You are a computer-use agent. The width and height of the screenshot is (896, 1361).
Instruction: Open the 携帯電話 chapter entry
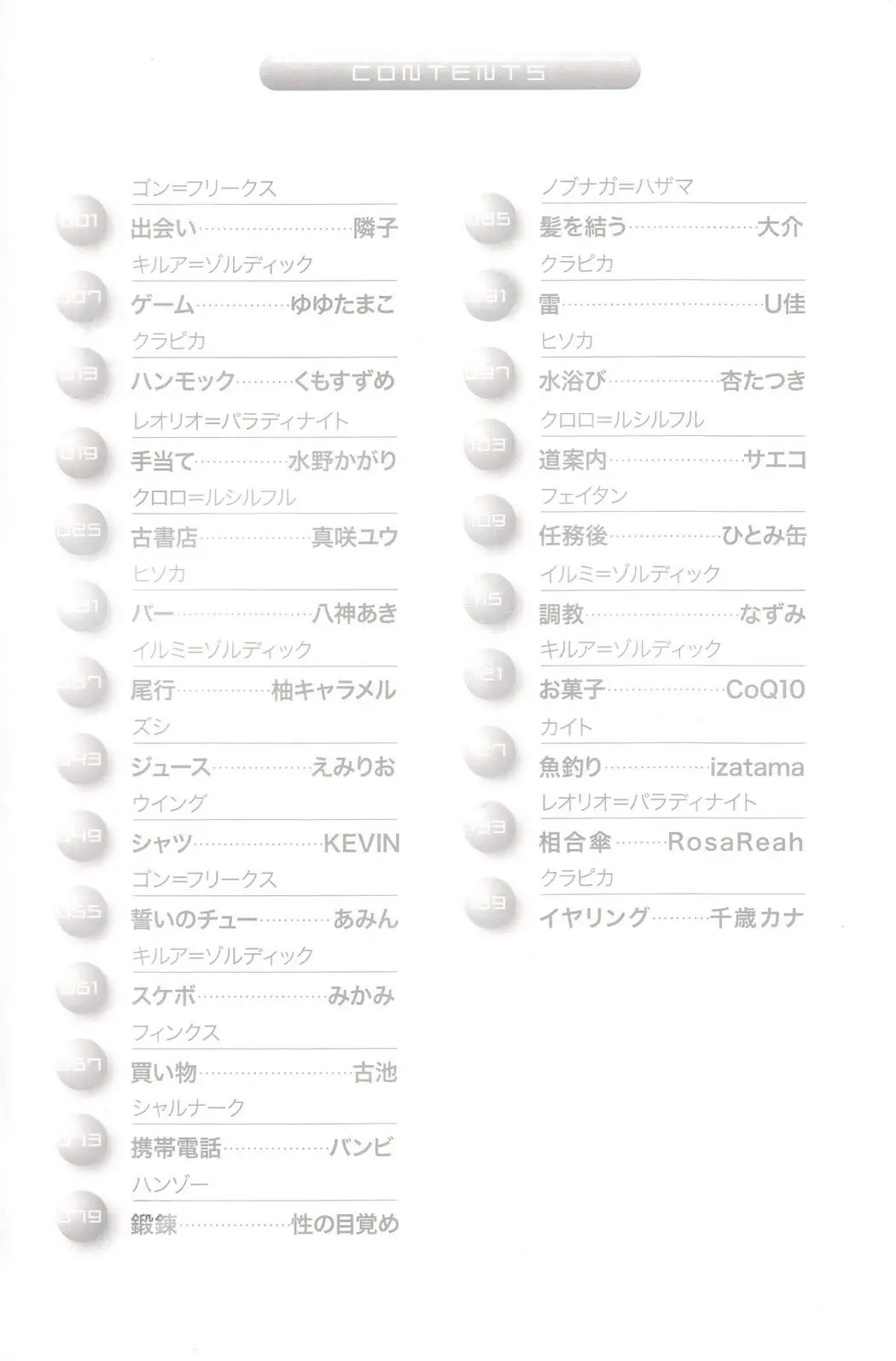(176, 1148)
